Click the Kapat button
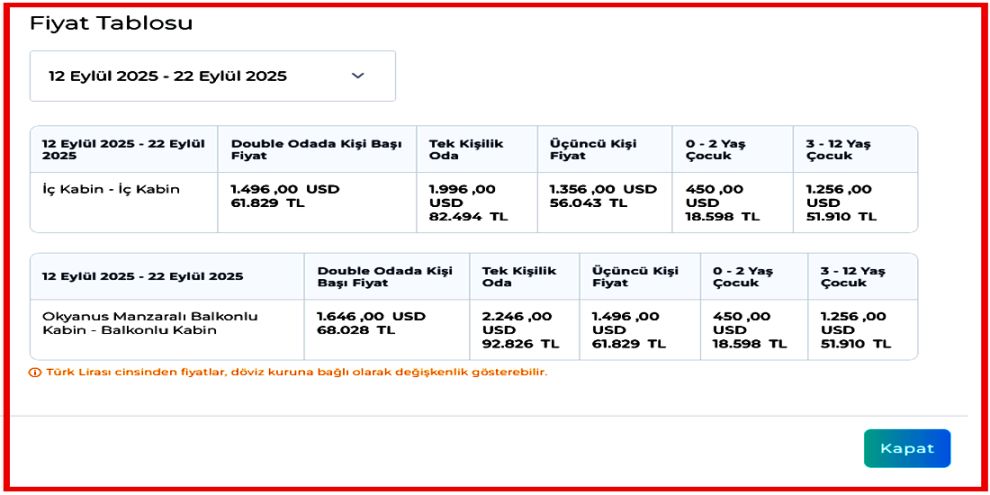Screen dimensions: 990x495 (907, 448)
